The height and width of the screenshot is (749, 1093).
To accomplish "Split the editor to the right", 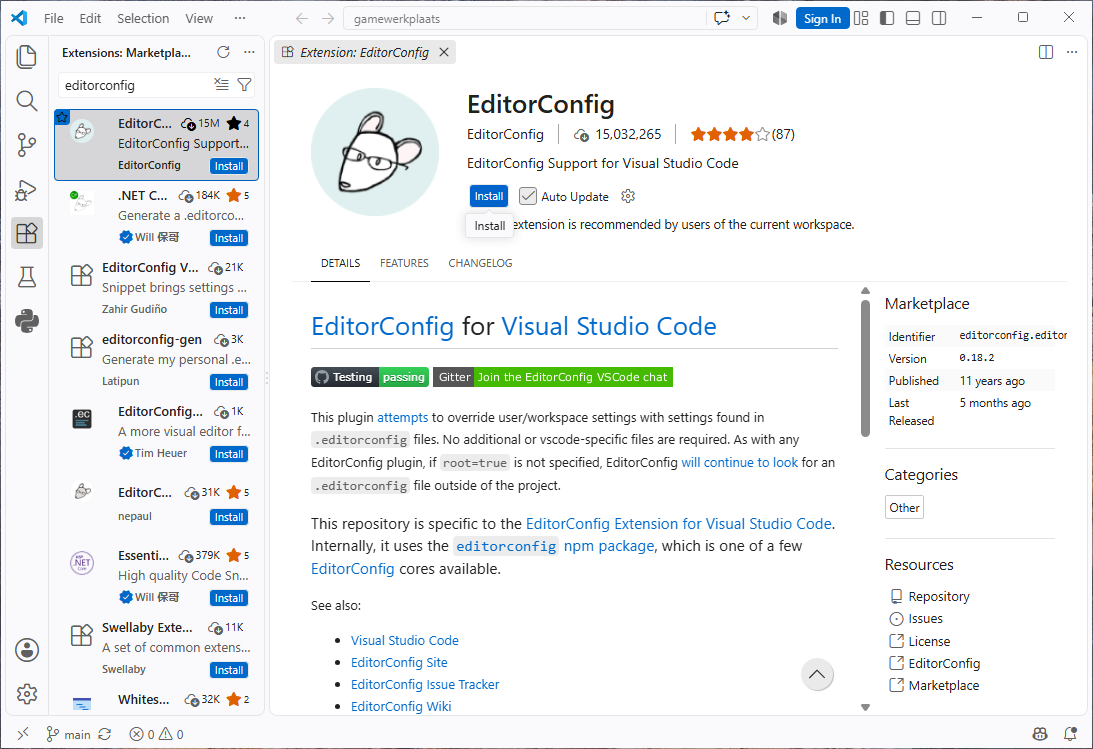I will click(x=1046, y=52).
